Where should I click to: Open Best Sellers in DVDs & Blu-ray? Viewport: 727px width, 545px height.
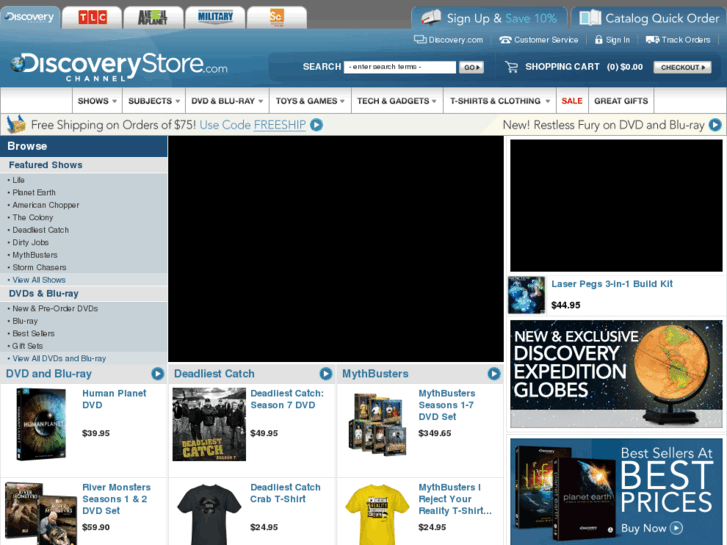coord(33,333)
